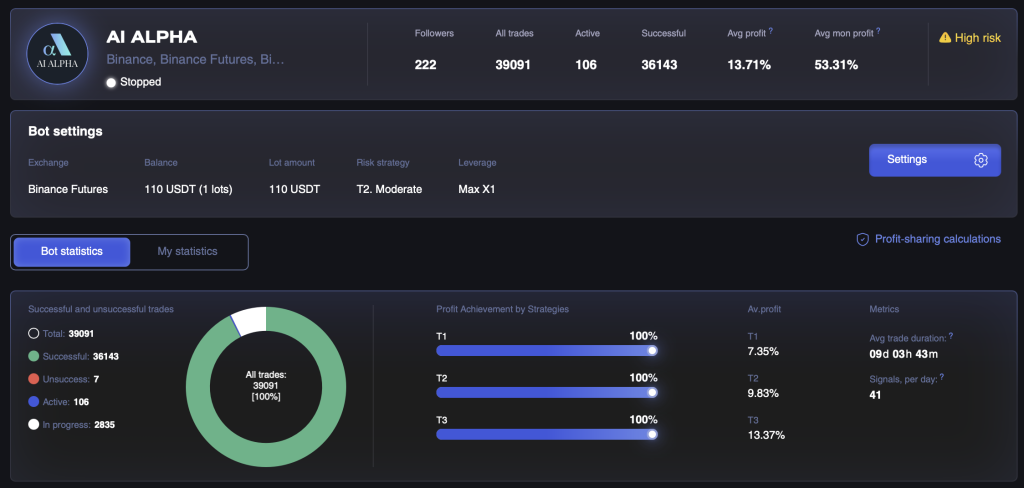This screenshot has height=488, width=1024.
Task: Click the Lot amount value 110 USDT
Action: pos(295,189)
